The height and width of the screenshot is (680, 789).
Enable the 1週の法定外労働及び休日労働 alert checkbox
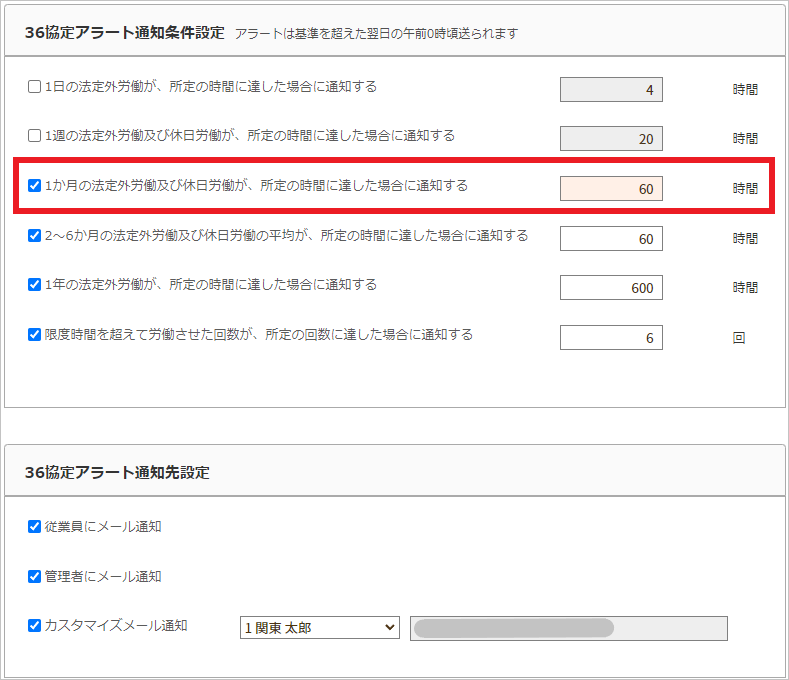pos(34,136)
